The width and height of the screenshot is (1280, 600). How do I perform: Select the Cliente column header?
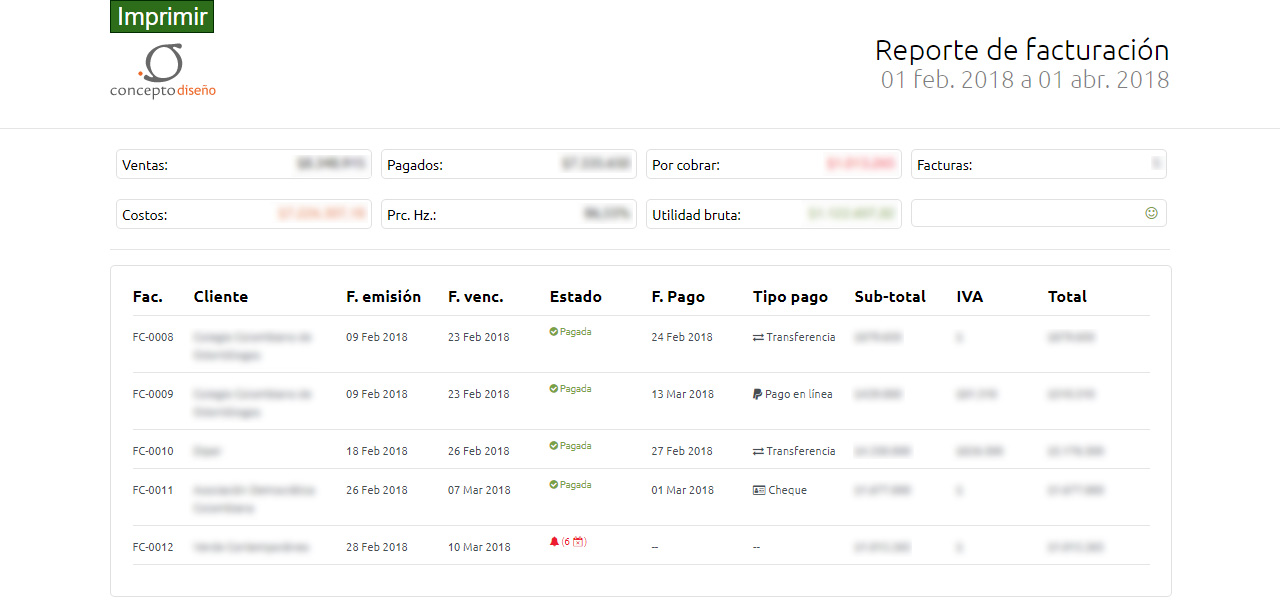pyautogui.click(x=221, y=297)
